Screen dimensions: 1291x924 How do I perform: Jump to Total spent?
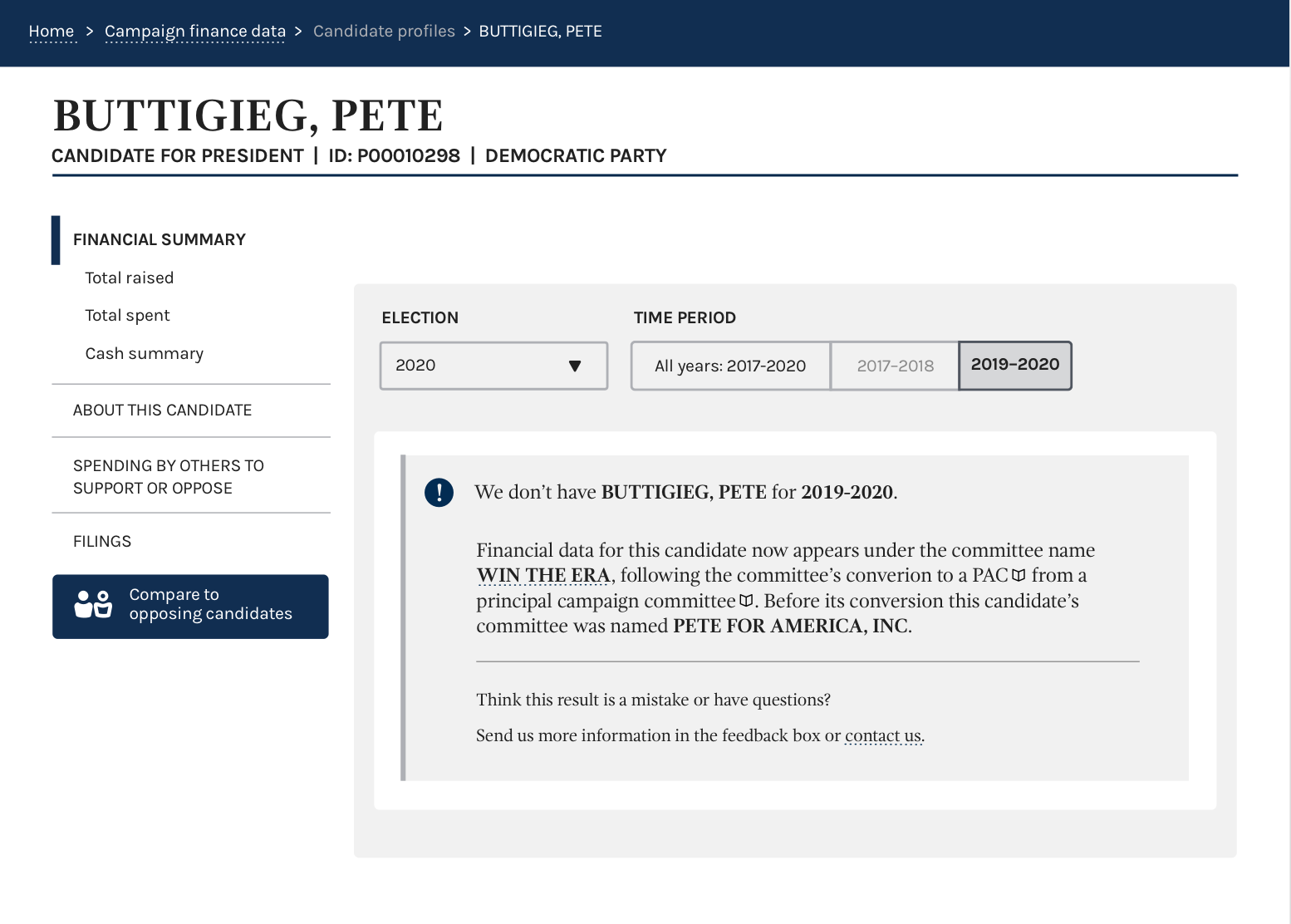click(x=127, y=315)
